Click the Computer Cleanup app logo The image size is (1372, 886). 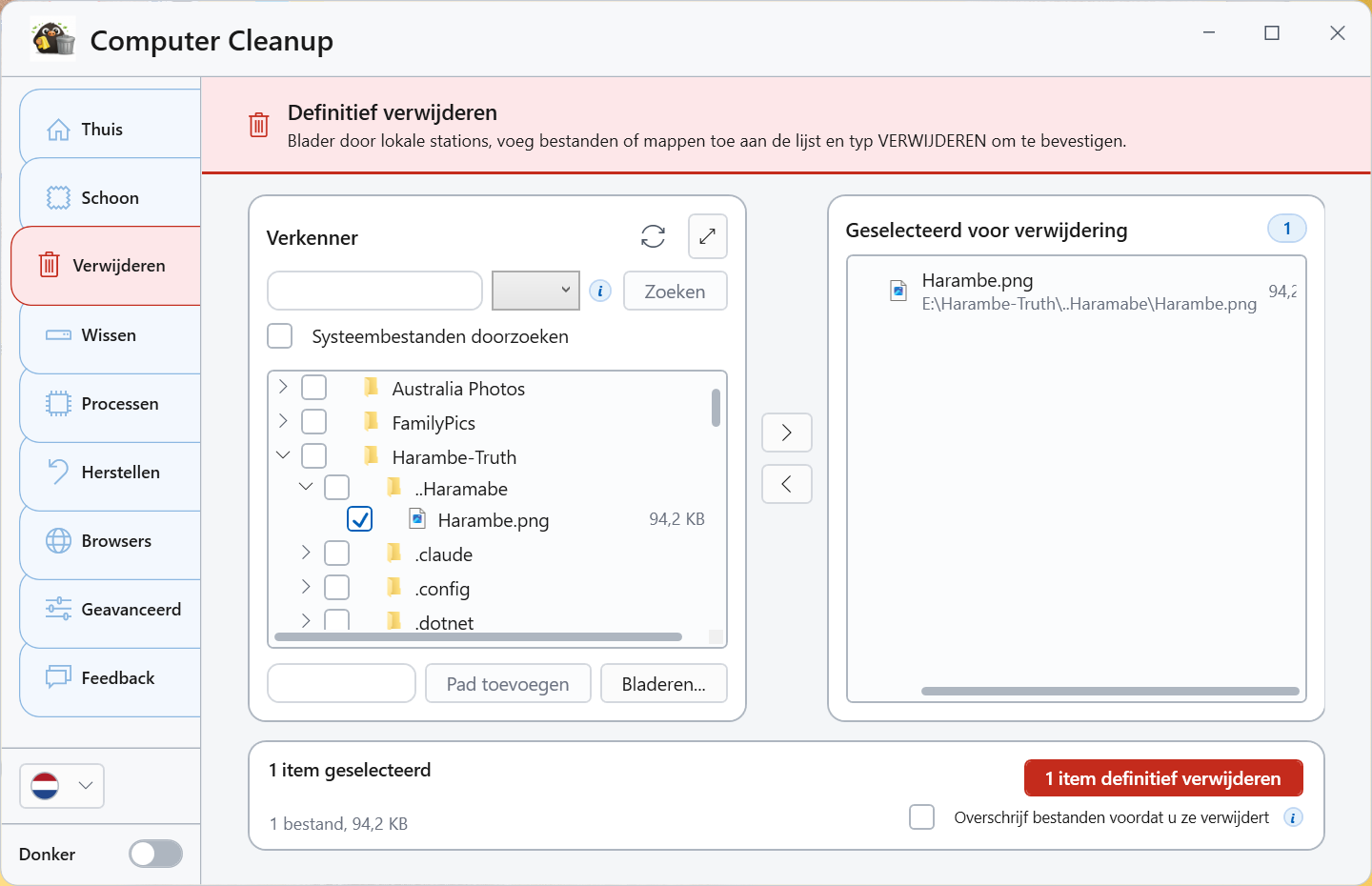[53, 39]
